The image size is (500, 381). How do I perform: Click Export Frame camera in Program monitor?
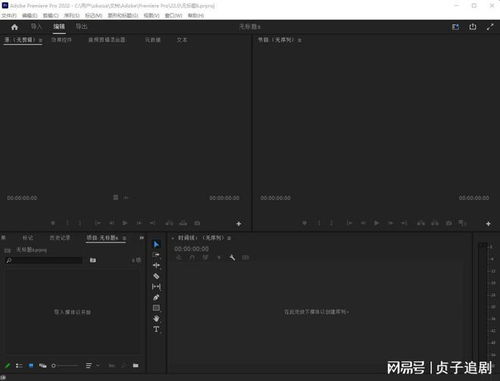449,223
